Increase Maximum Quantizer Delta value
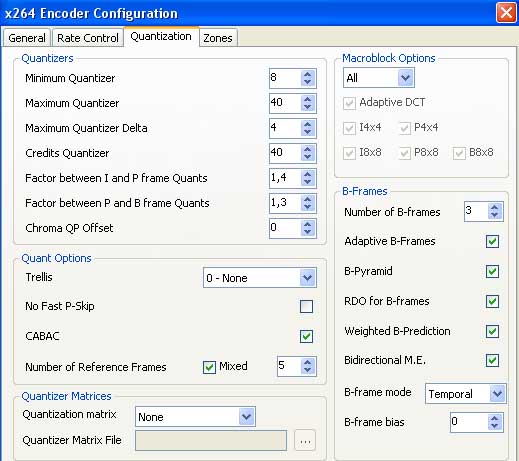This screenshot has width=519, height=461. pyautogui.click(x=307, y=124)
